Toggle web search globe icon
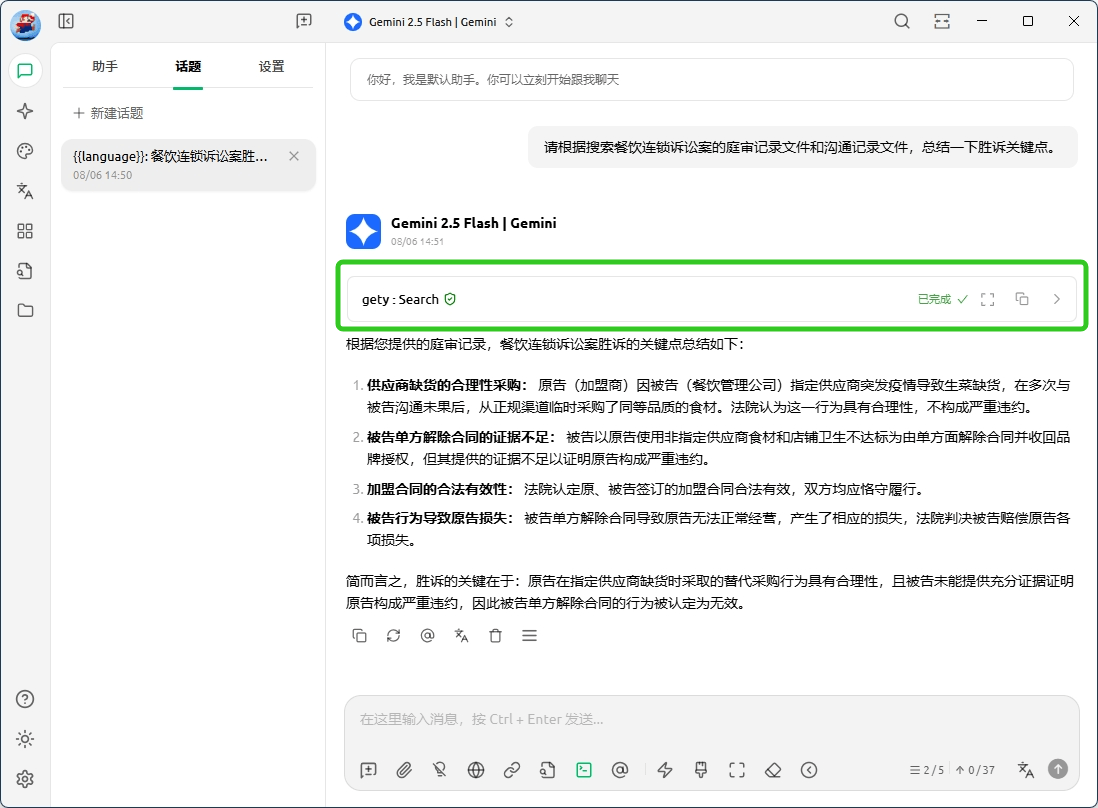Image resolution: width=1098 pixels, height=808 pixels. 476,770
